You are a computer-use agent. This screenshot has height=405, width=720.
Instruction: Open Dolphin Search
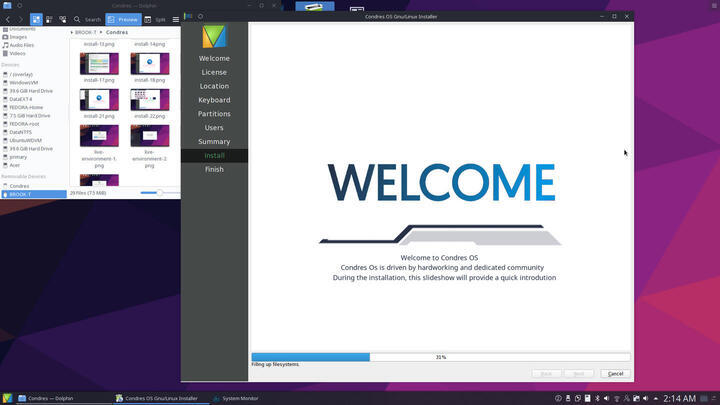tap(87, 19)
